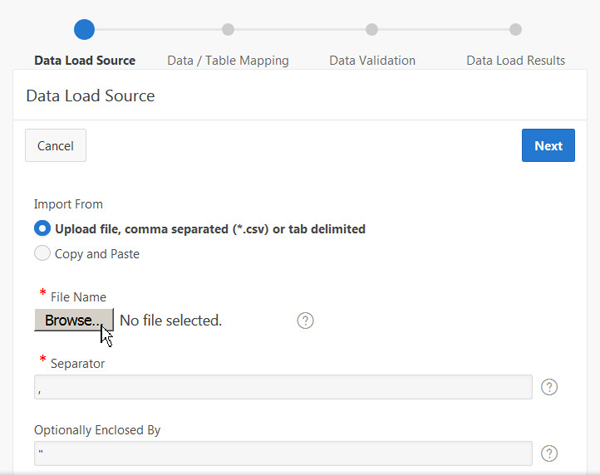Click the Data Load Source panel heading
The image size is (600, 475).
[89, 96]
